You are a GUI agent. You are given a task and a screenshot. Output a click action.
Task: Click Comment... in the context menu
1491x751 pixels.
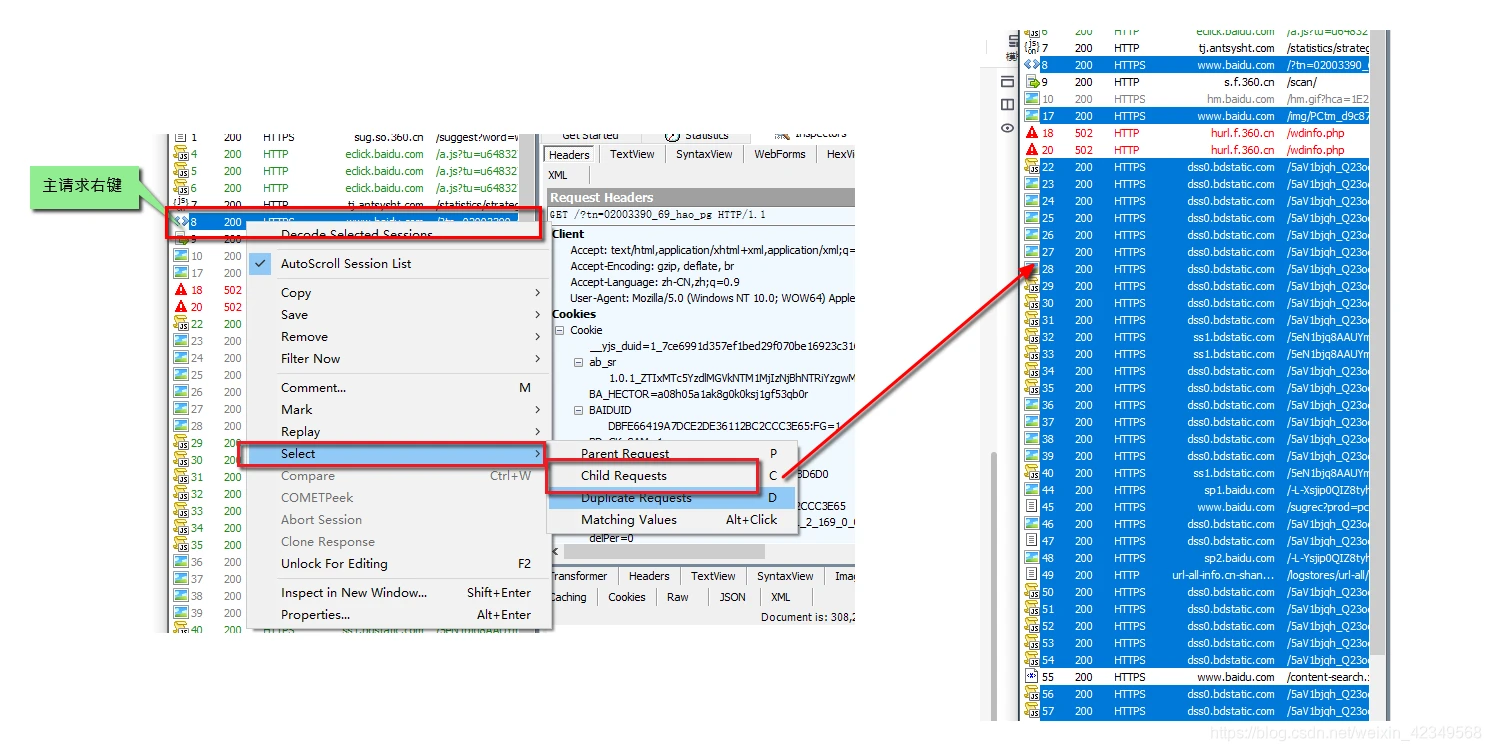[x=400, y=388]
